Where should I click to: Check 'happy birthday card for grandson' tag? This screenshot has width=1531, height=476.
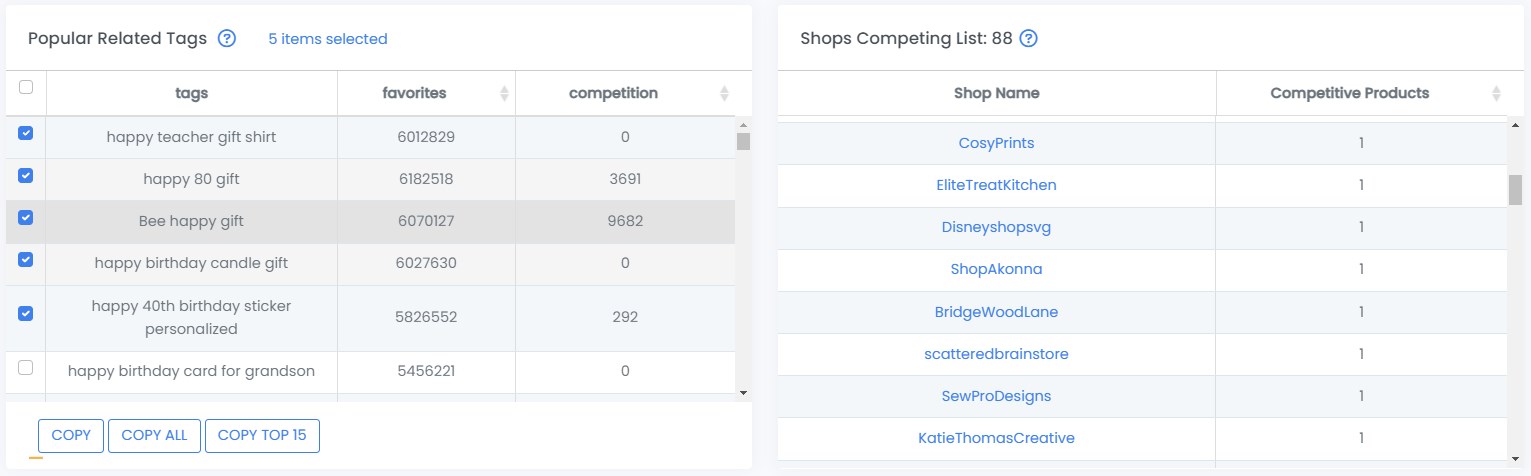tap(26, 368)
